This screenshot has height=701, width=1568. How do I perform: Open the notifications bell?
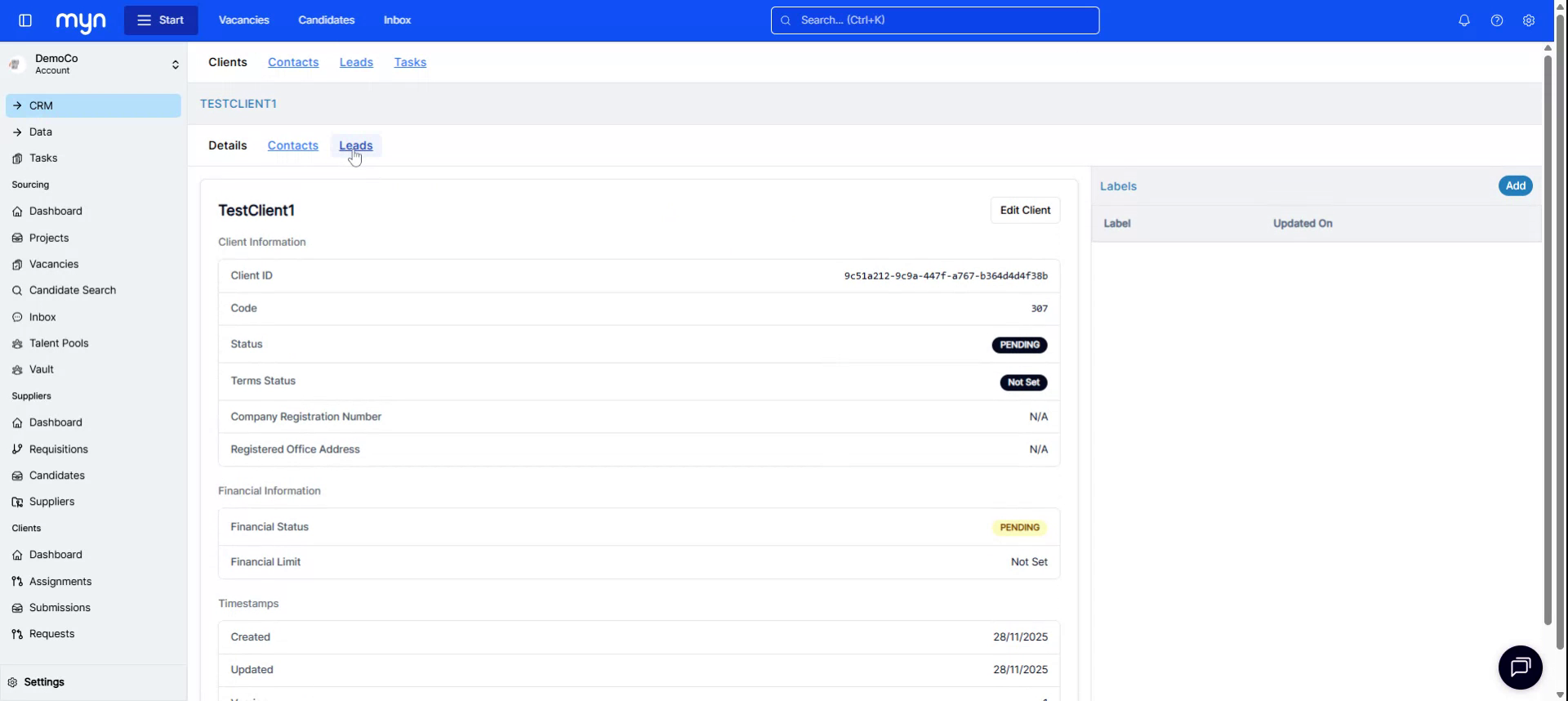[1463, 20]
